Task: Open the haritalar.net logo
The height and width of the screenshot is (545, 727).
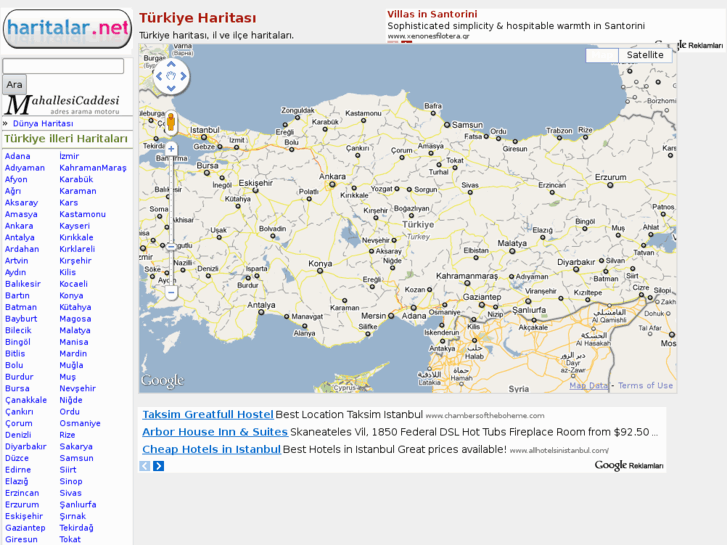Action: coord(67,29)
